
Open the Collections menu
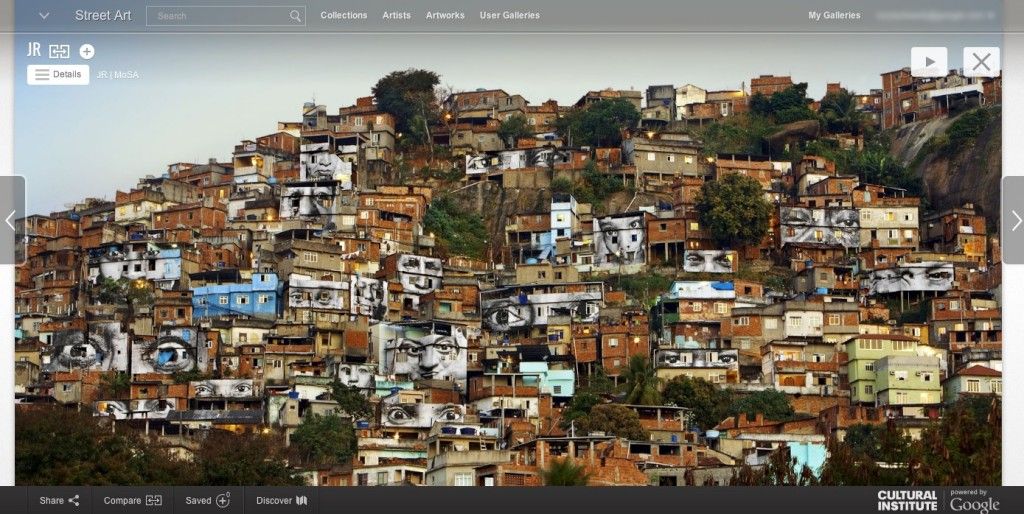click(x=343, y=16)
